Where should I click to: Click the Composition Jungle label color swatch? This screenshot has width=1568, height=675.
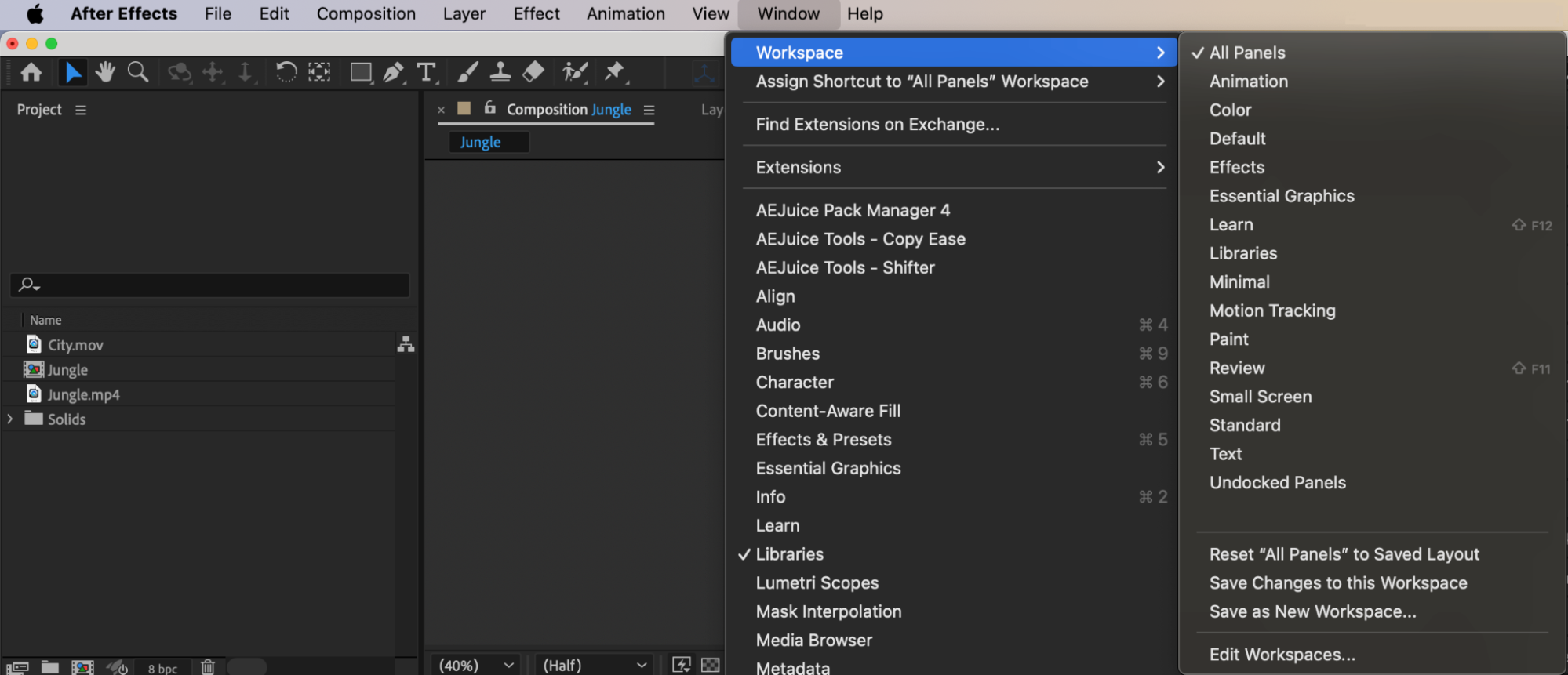pyautogui.click(x=464, y=108)
